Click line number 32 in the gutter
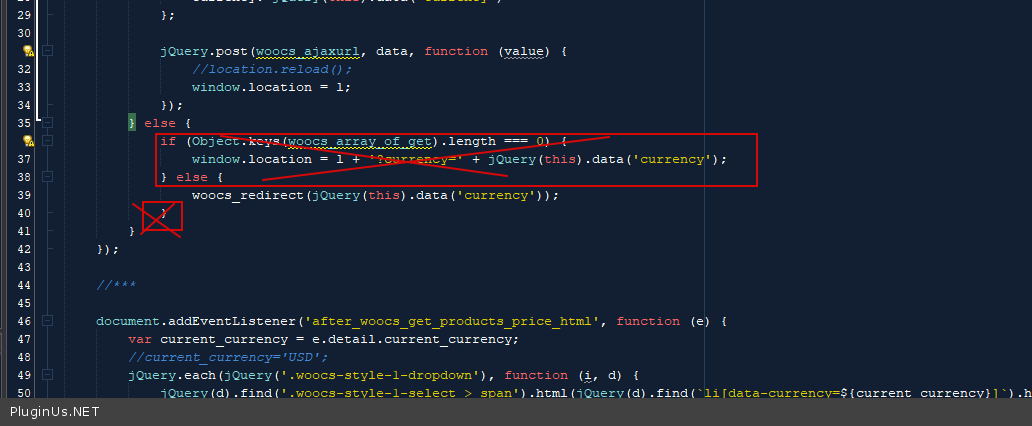This screenshot has width=1032, height=426. tap(24, 69)
